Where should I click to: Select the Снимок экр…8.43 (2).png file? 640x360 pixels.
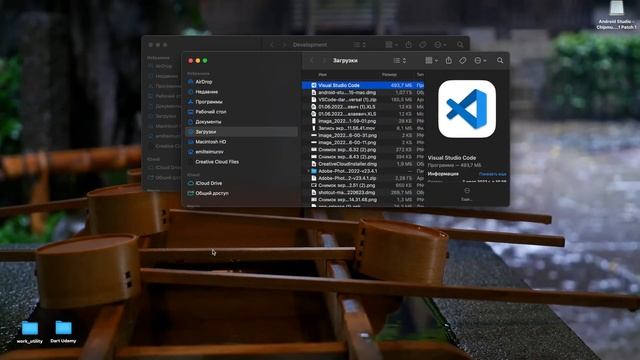tap(363, 157)
